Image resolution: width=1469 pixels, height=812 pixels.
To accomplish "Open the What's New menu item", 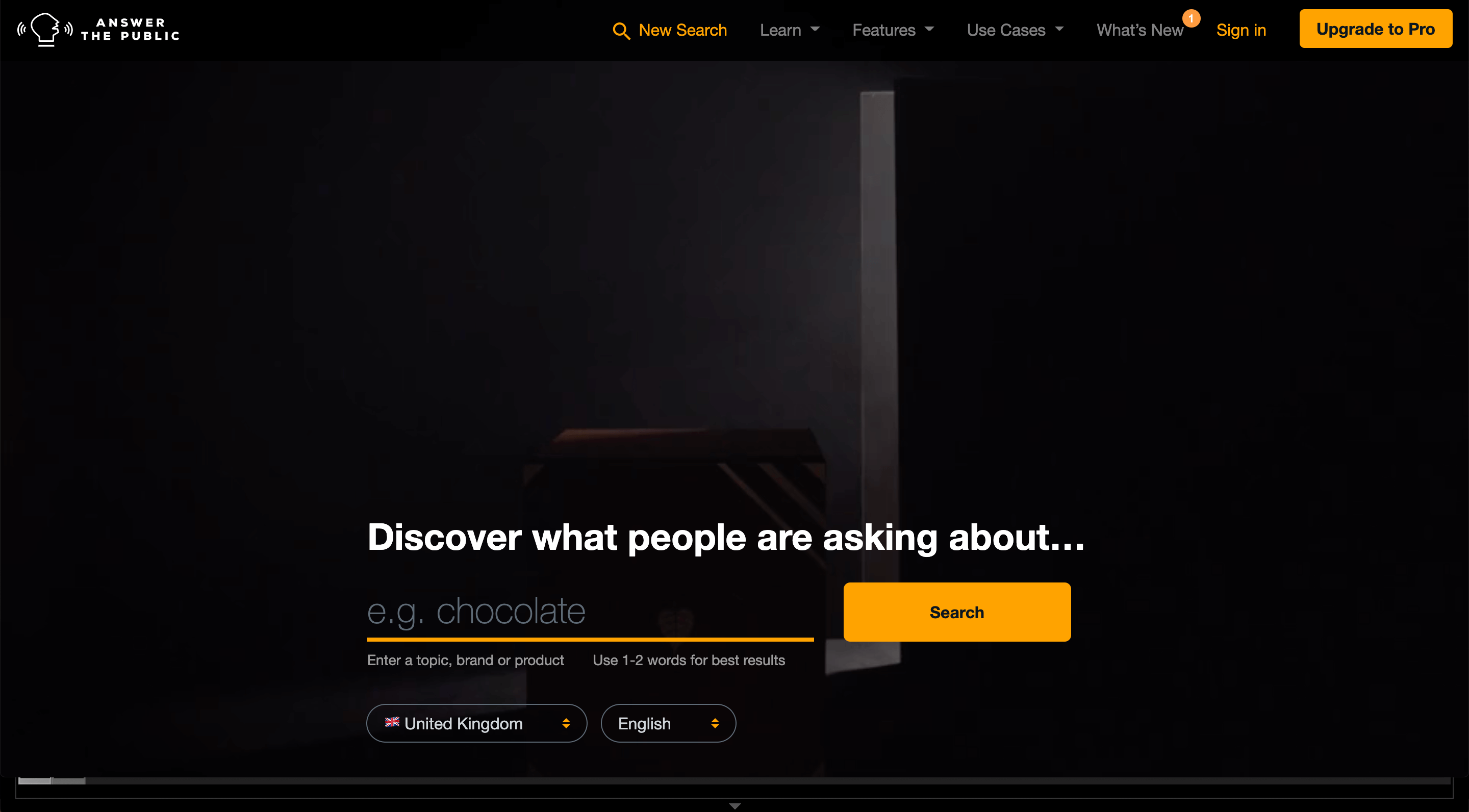I will pos(1139,30).
